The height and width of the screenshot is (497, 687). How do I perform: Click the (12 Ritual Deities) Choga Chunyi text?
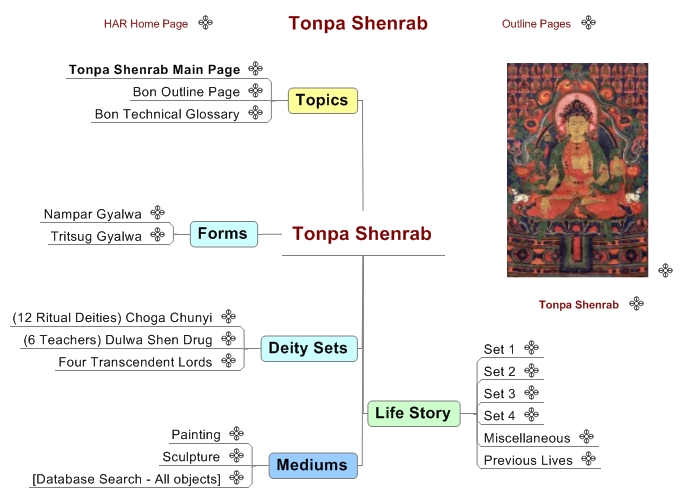[112, 317]
